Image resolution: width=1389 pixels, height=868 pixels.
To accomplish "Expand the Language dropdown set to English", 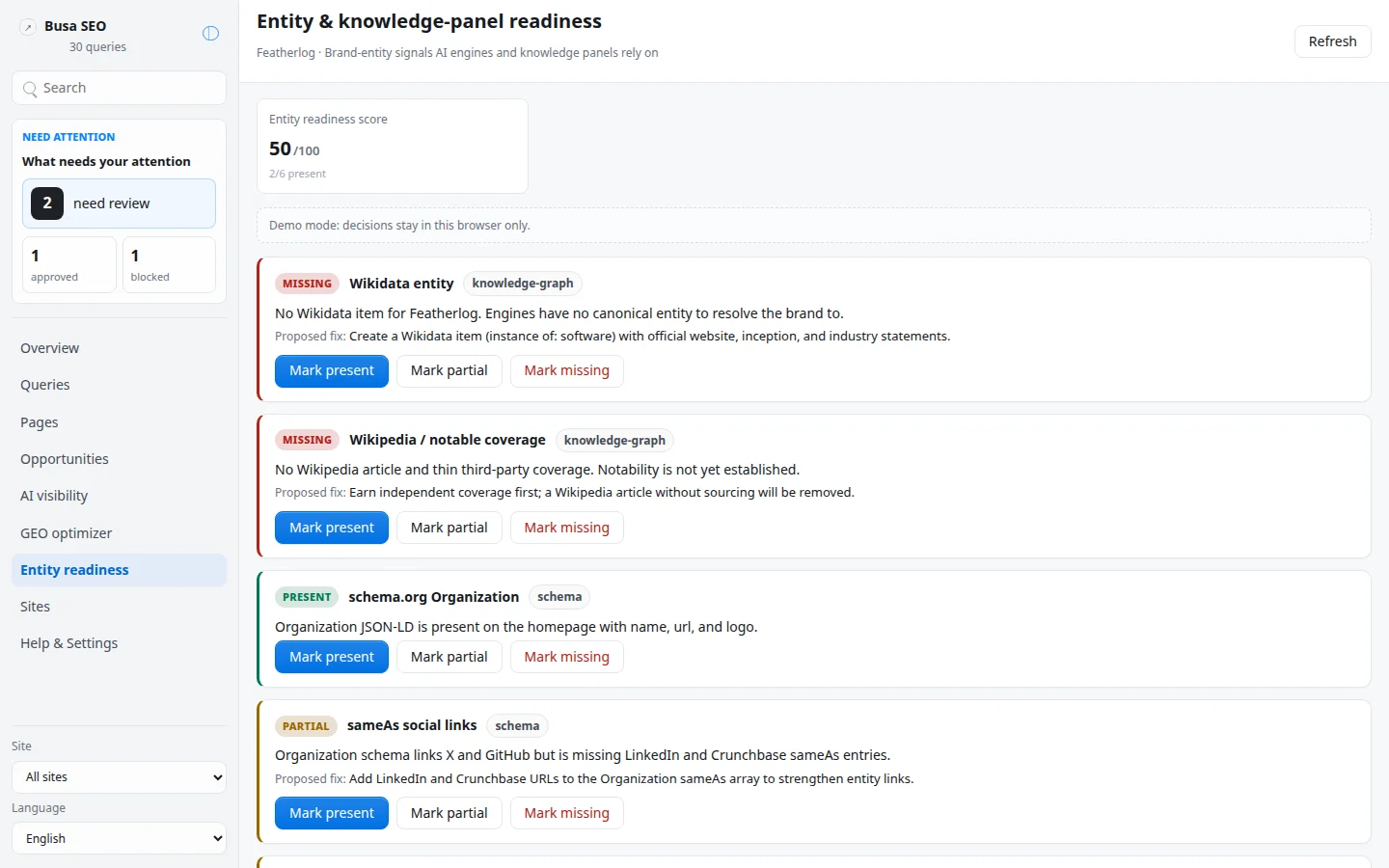I will click(x=119, y=839).
